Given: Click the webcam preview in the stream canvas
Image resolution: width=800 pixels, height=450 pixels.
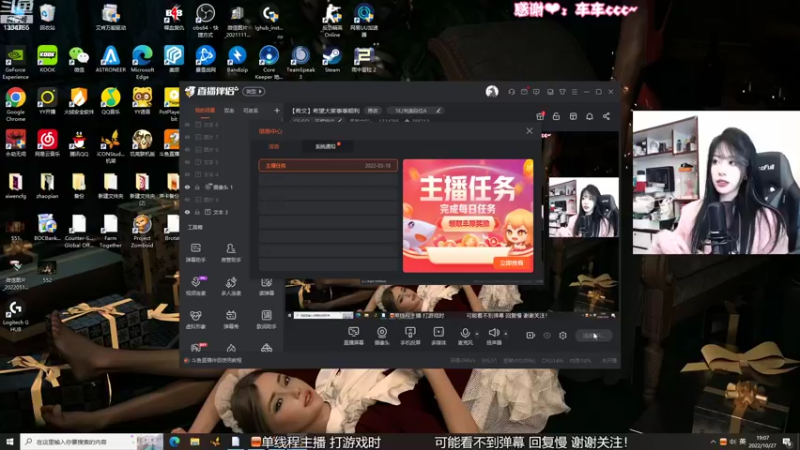Looking at the screenshot, I should (584, 207).
